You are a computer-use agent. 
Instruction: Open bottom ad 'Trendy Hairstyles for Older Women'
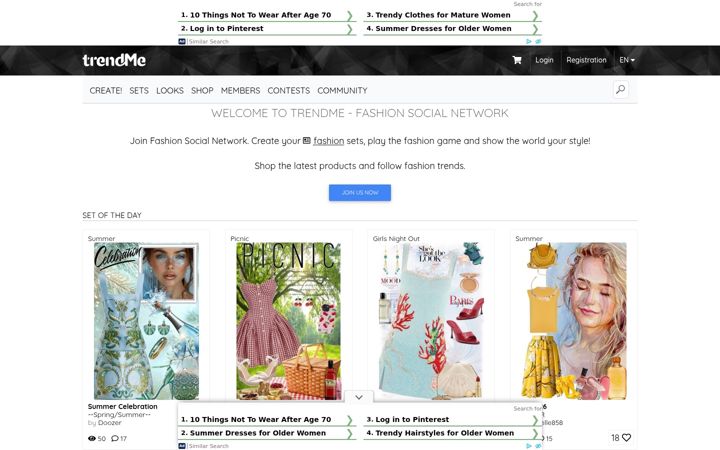click(x=452, y=433)
